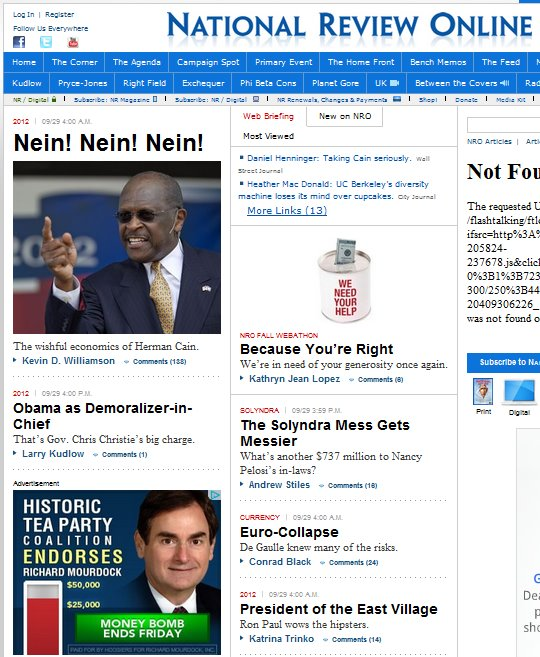540x657 pixels.
Task: Open The Feed section
Action: [x=501, y=62]
